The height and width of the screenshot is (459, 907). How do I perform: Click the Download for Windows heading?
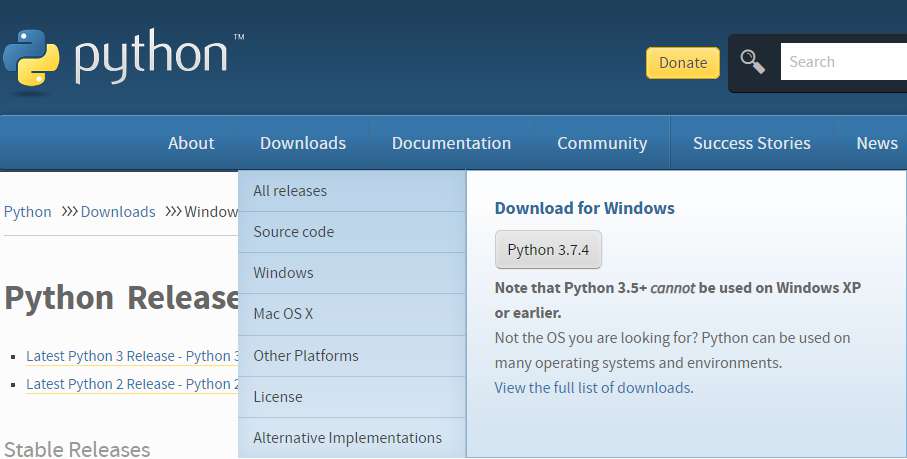coord(584,208)
